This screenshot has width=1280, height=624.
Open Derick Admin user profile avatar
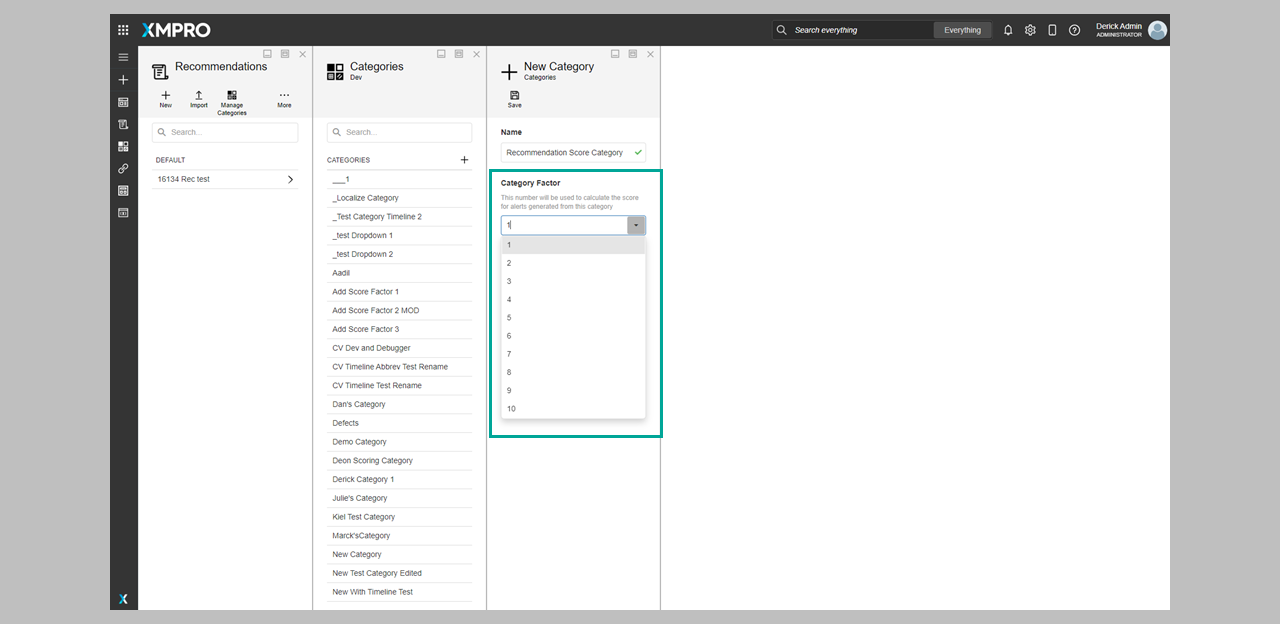pyautogui.click(x=1157, y=30)
